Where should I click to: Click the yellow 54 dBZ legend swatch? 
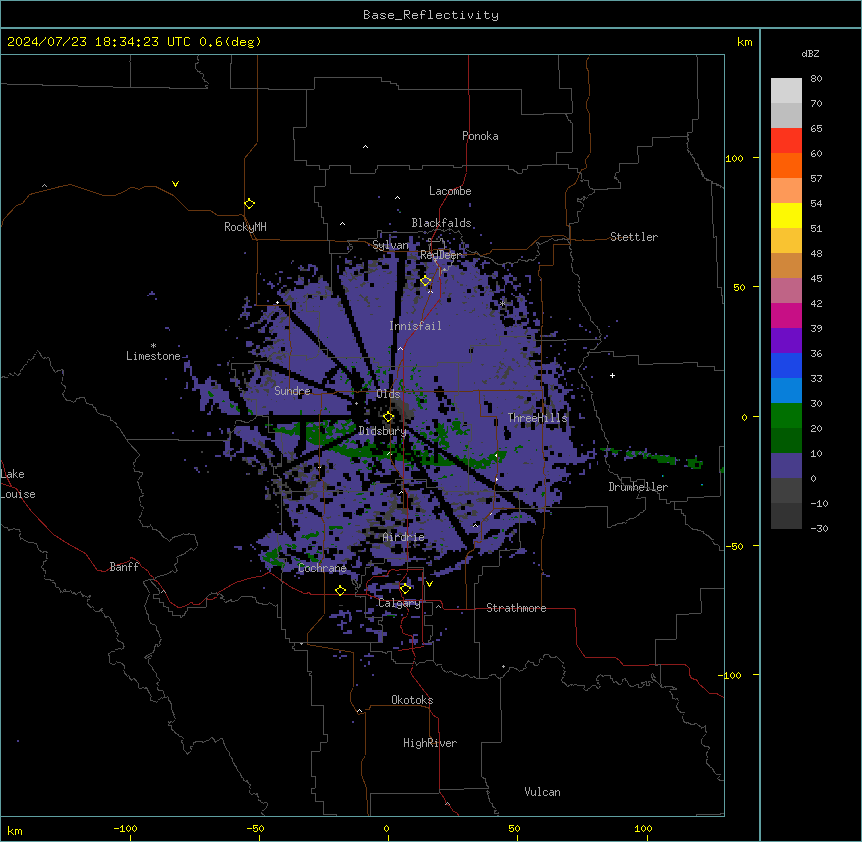(x=786, y=215)
